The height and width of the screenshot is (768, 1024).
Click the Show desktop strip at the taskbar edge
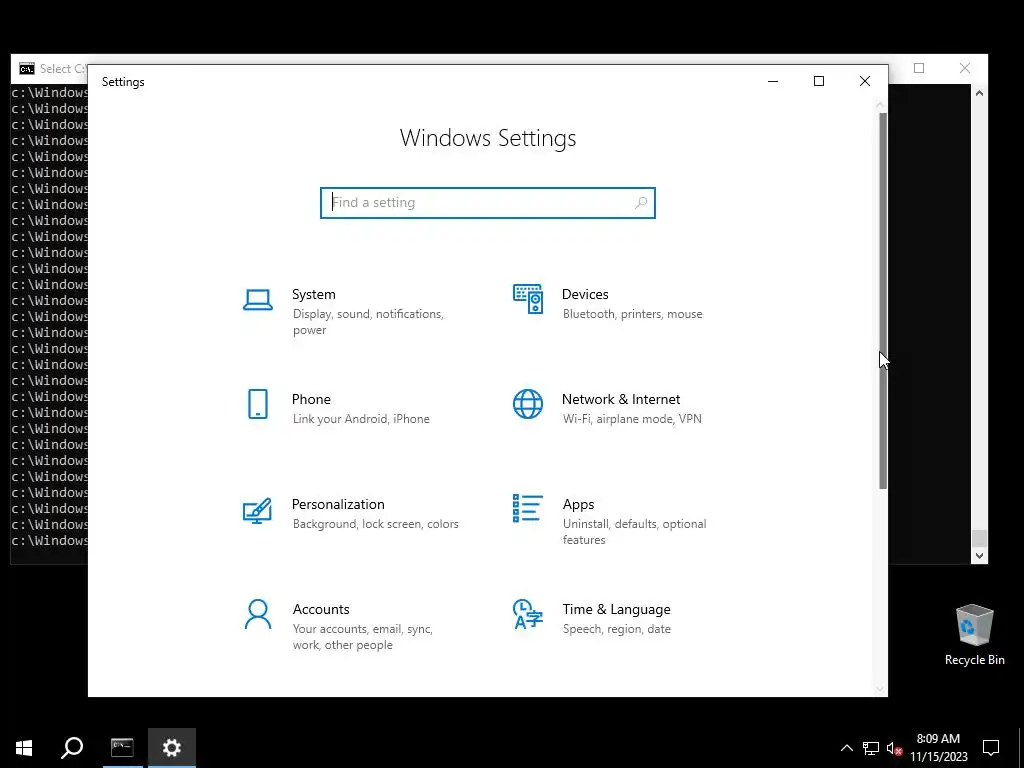1021,748
